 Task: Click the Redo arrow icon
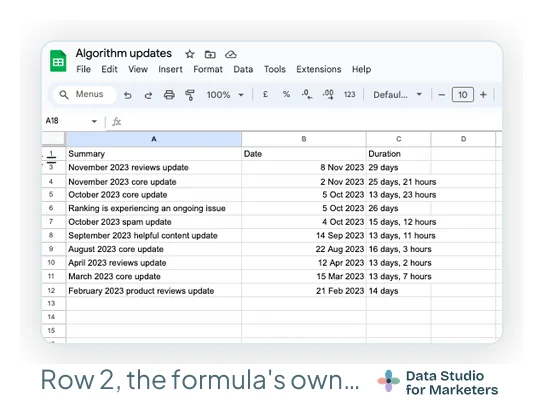click(148, 95)
